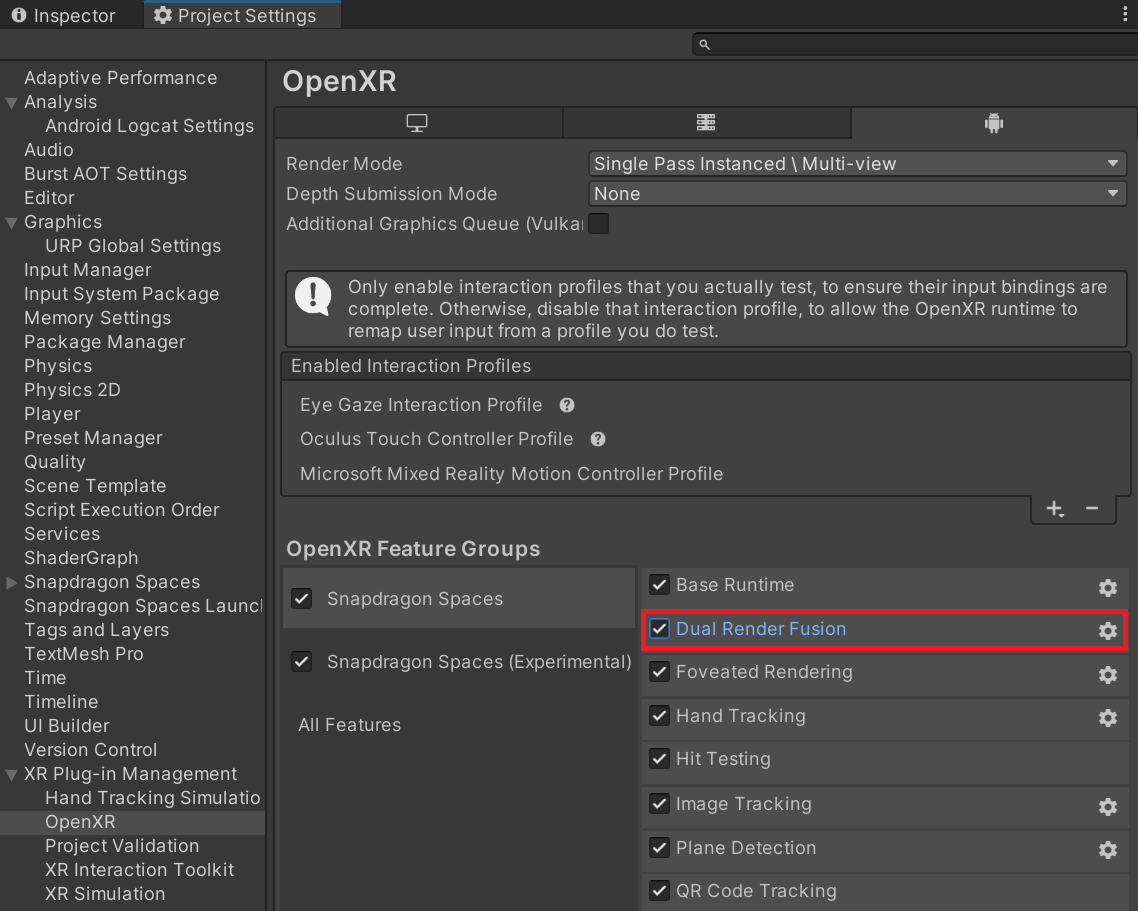1138x911 pixels.
Task: Open Preset Manager settings
Action: point(93,437)
